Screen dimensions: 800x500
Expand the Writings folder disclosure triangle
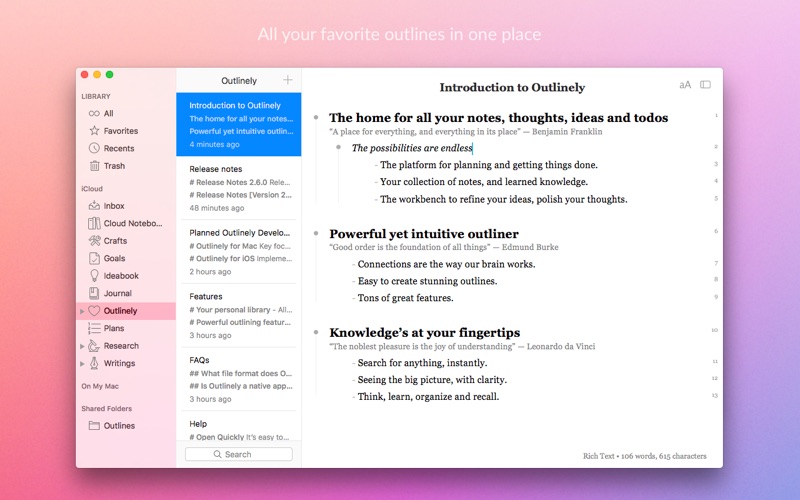(x=82, y=363)
